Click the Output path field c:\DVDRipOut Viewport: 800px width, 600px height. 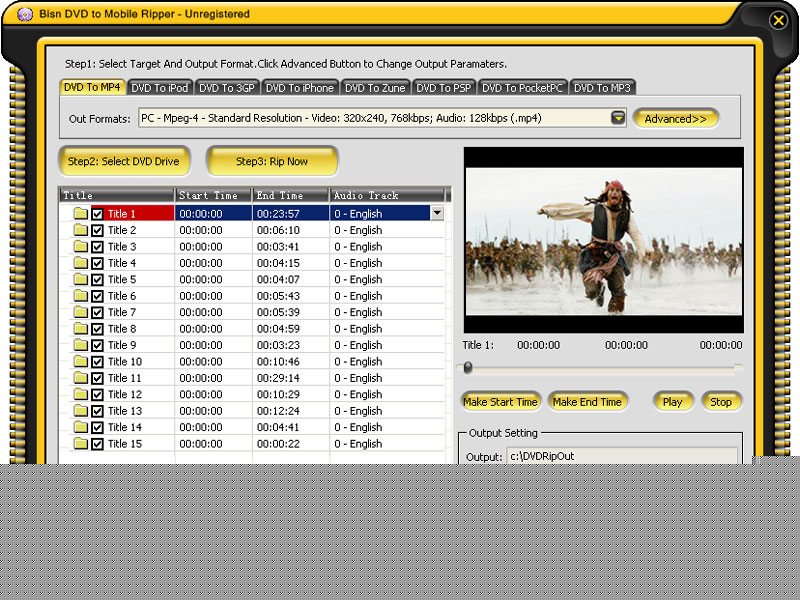[x=622, y=456]
